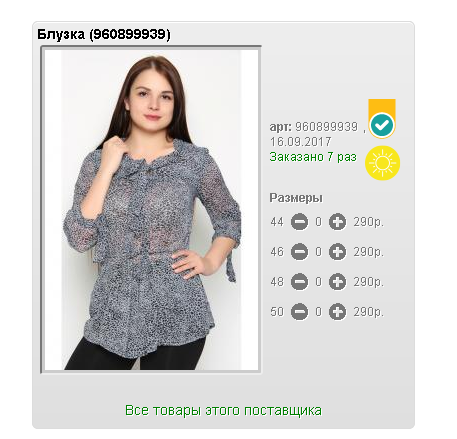Click plus button for size 46

point(337,252)
